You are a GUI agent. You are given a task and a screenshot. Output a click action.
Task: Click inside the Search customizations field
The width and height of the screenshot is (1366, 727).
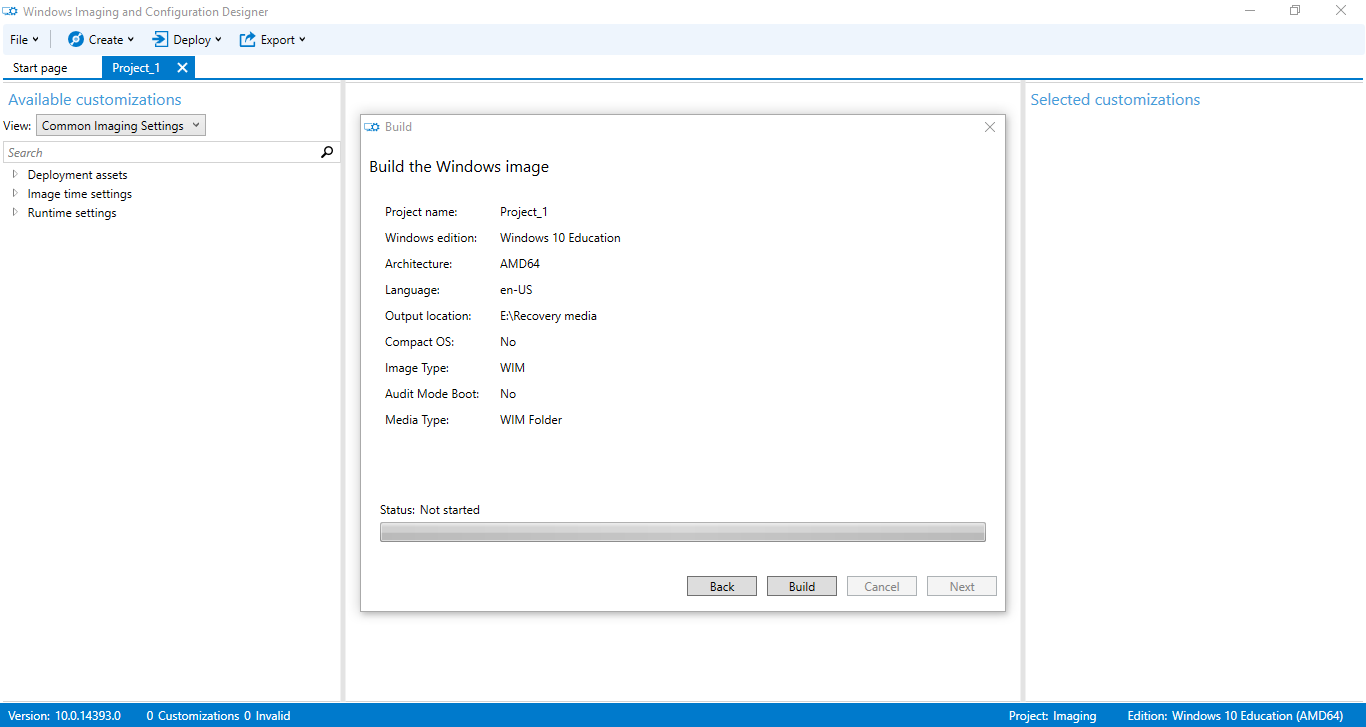coord(160,151)
